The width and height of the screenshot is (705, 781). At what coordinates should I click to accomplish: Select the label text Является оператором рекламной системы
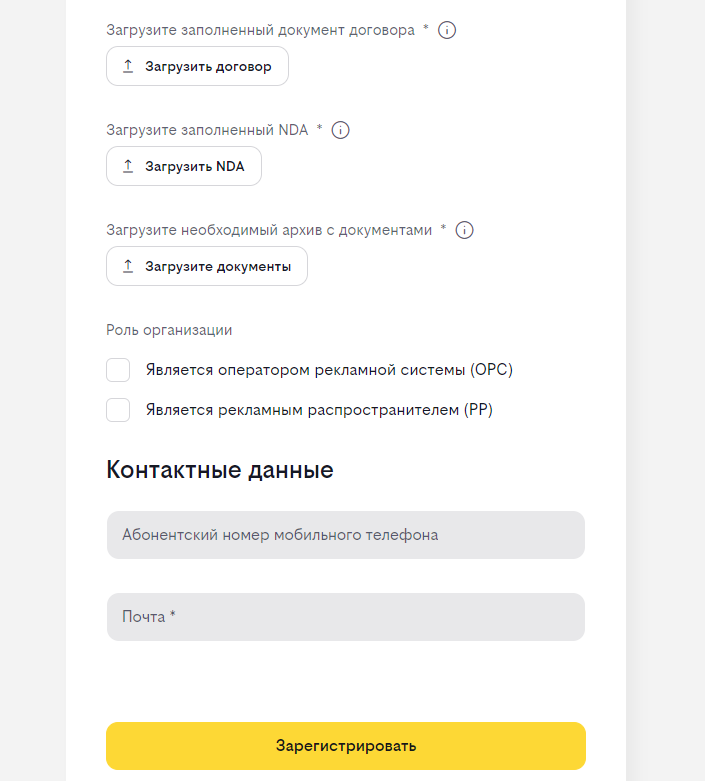click(x=305, y=370)
